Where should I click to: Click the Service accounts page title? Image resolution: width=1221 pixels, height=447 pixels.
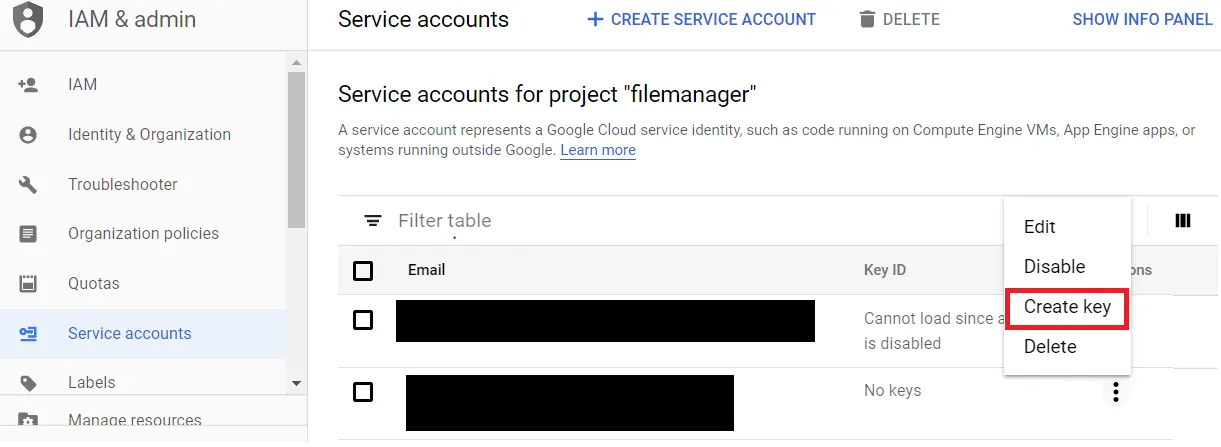point(424,19)
